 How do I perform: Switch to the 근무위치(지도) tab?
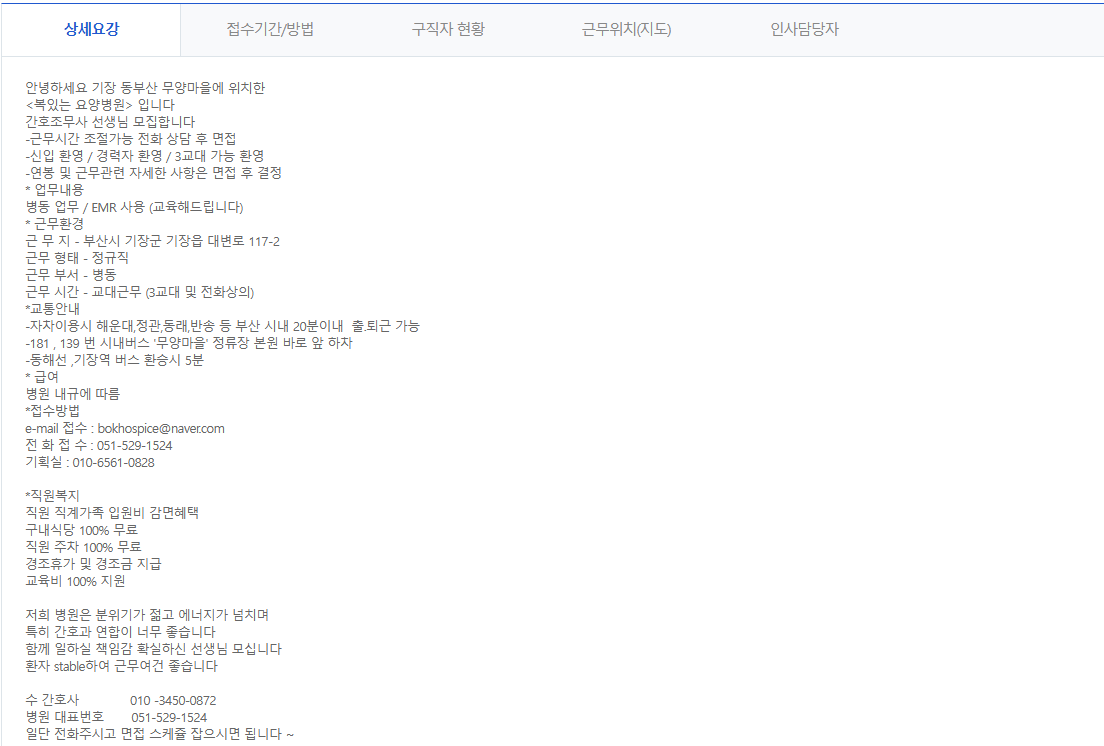click(x=626, y=30)
